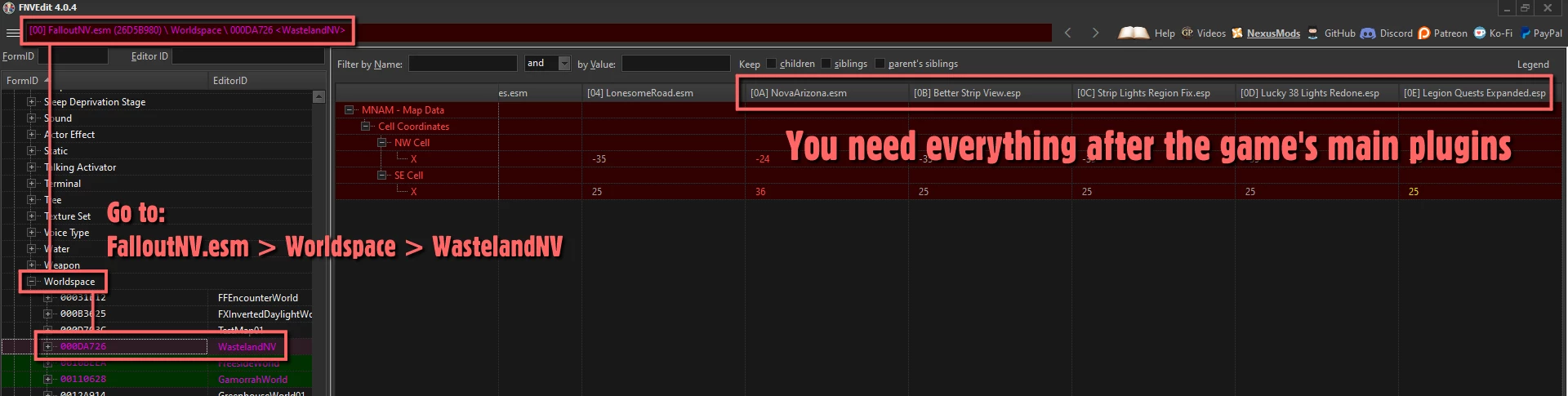1568x396 pixels.
Task: Focus the Filter by Name field
Action: click(462, 64)
